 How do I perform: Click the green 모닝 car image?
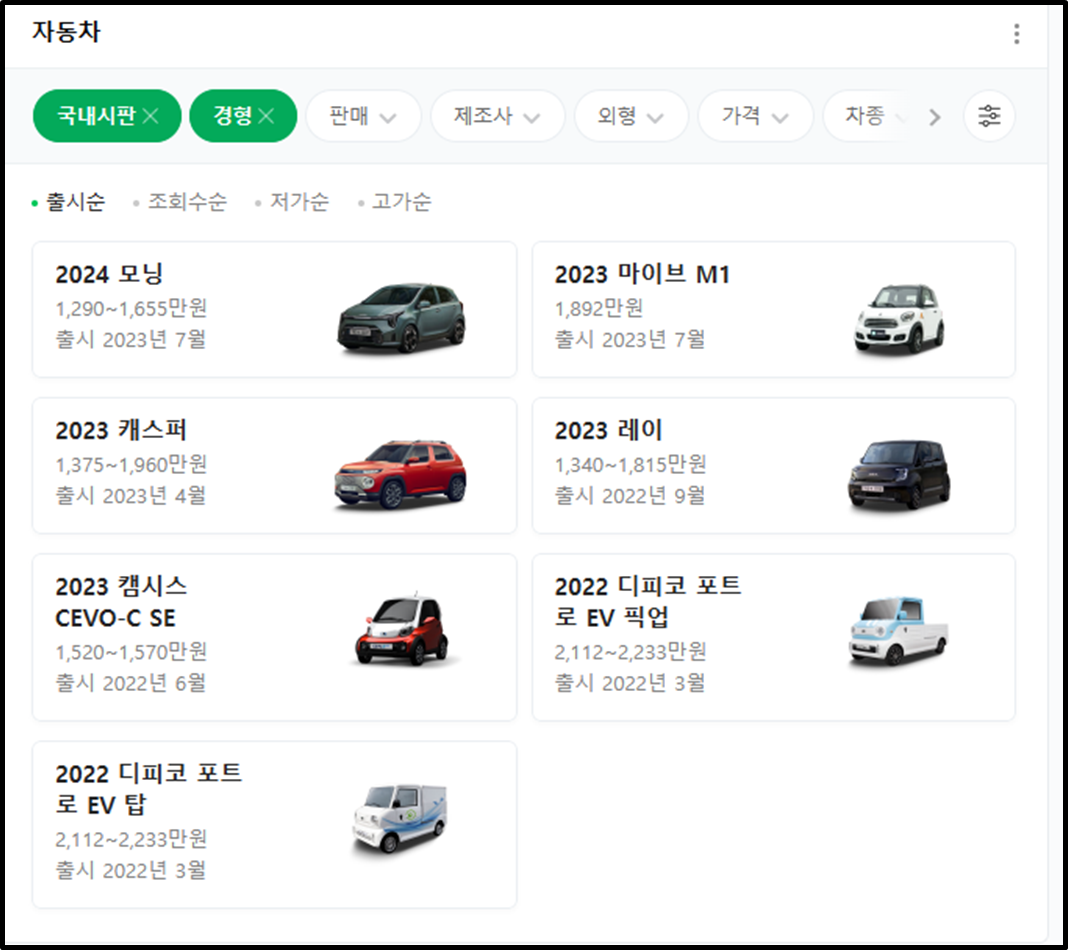coord(402,317)
